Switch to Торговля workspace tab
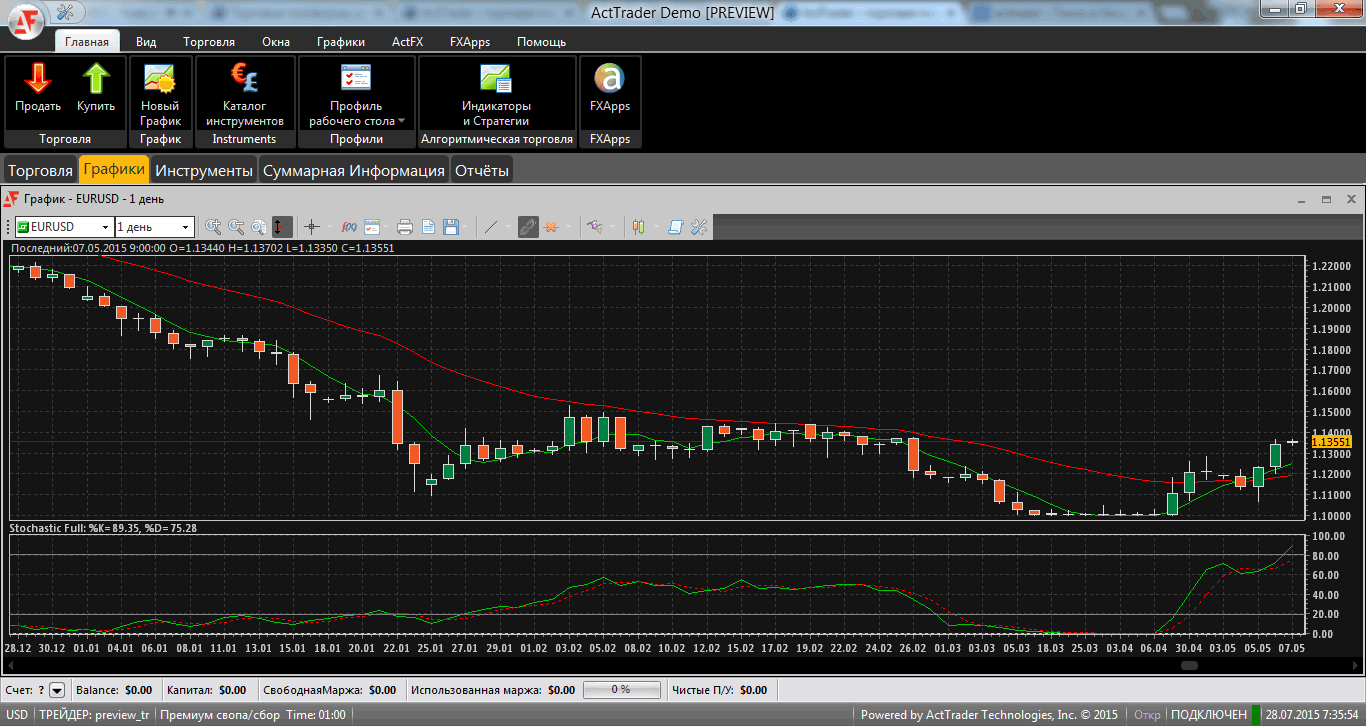Screen dimensions: 1366x726 tap(40, 170)
